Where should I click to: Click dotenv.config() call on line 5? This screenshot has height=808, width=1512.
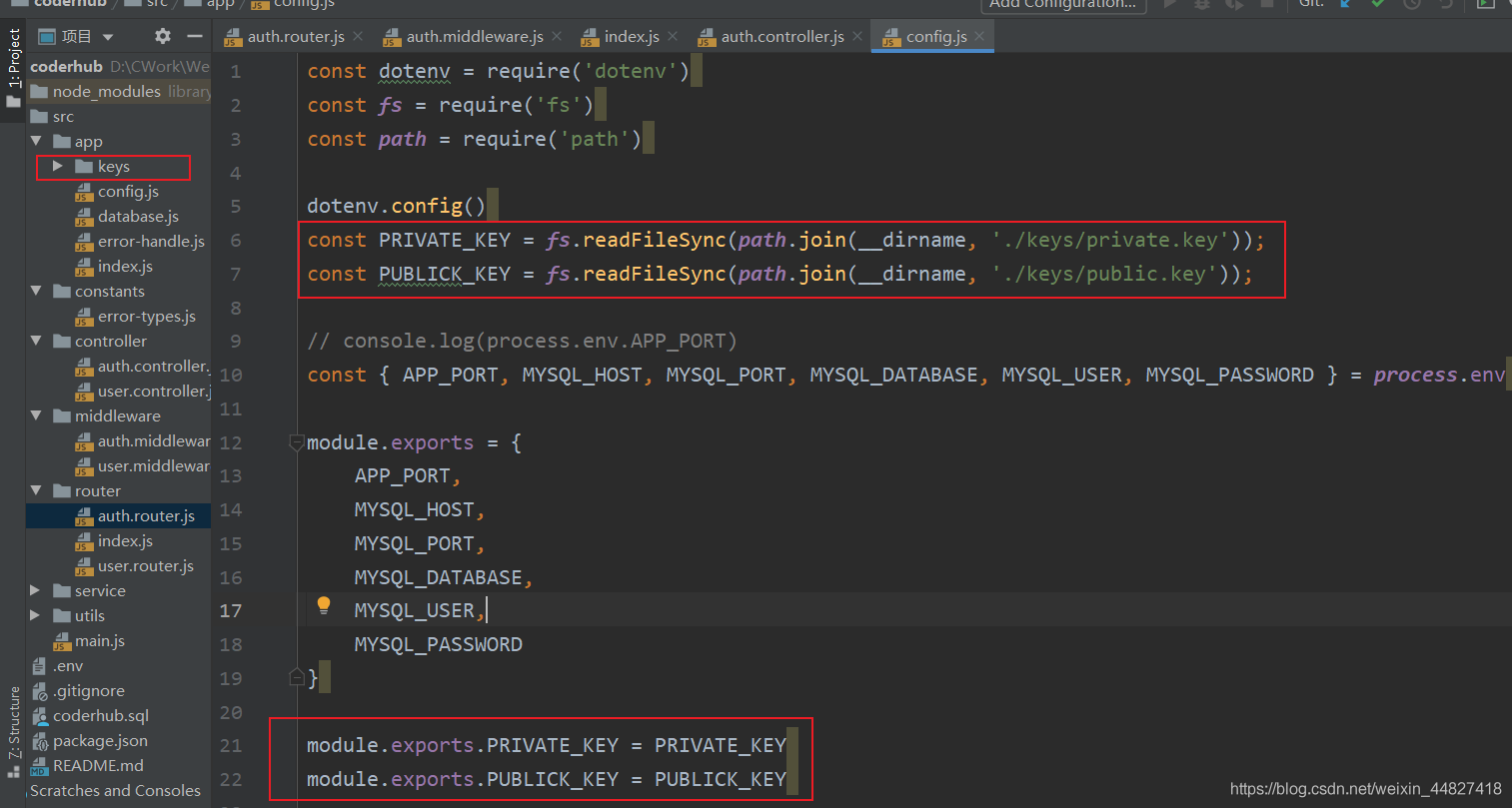(397, 206)
